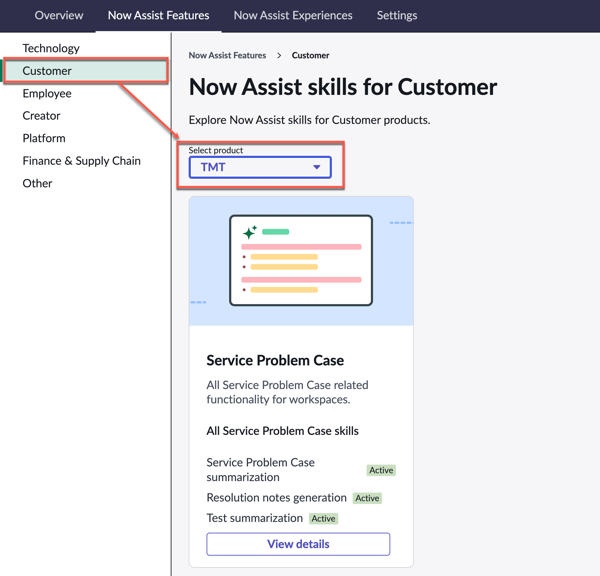Viewport: 600px width, 576px height.
Task: Switch to Now Assist Features tab
Action: point(158,15)
